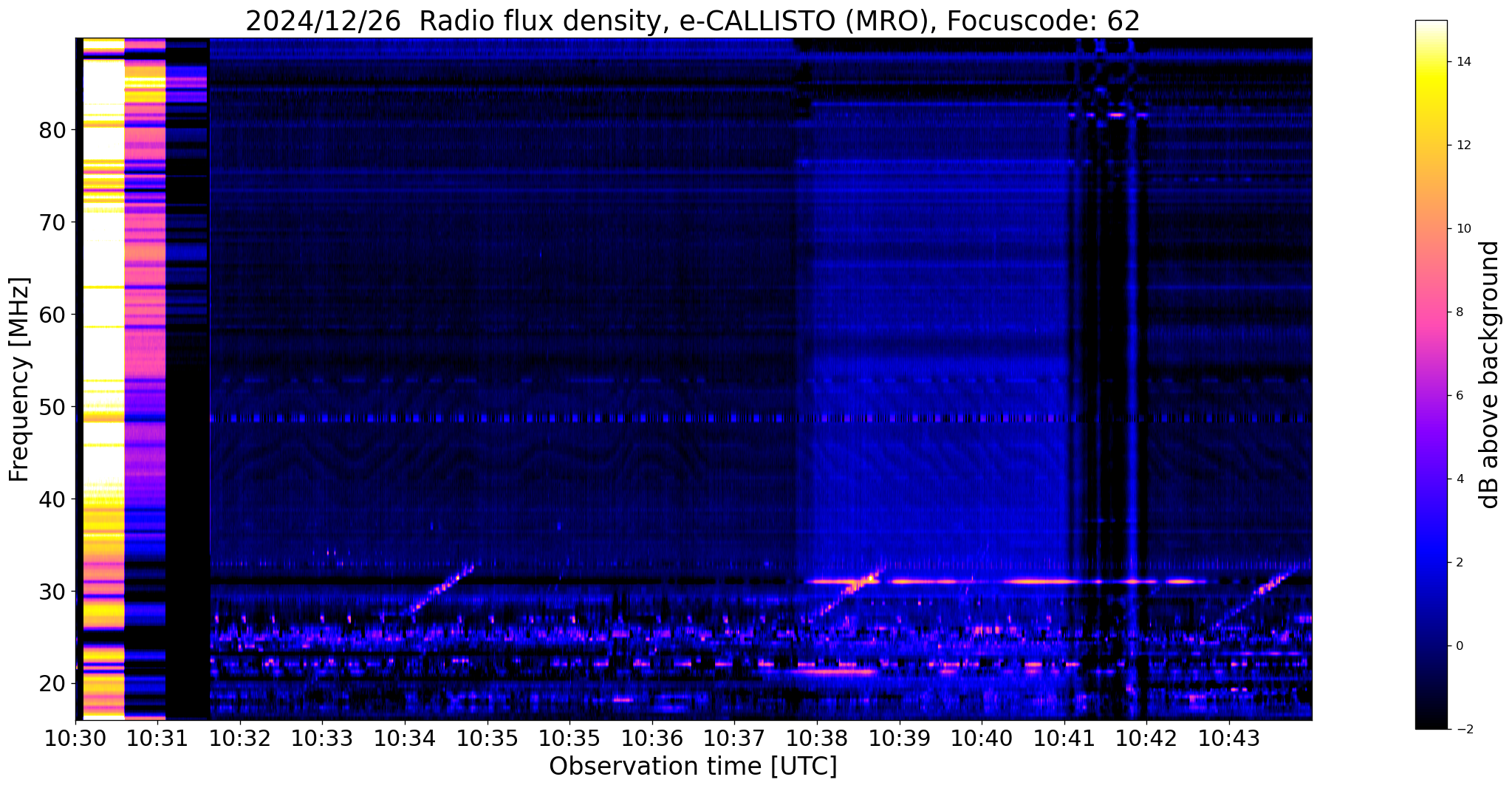The height and width of the screenshot is (788, 1512).
Task: Click the "dB above background" colorbar label
Action: [1490, 374]
